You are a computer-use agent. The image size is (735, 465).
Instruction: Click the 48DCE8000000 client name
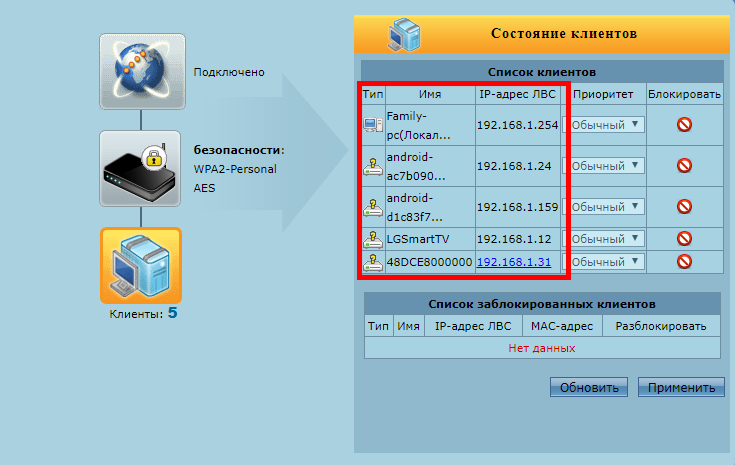click(429, 262)
